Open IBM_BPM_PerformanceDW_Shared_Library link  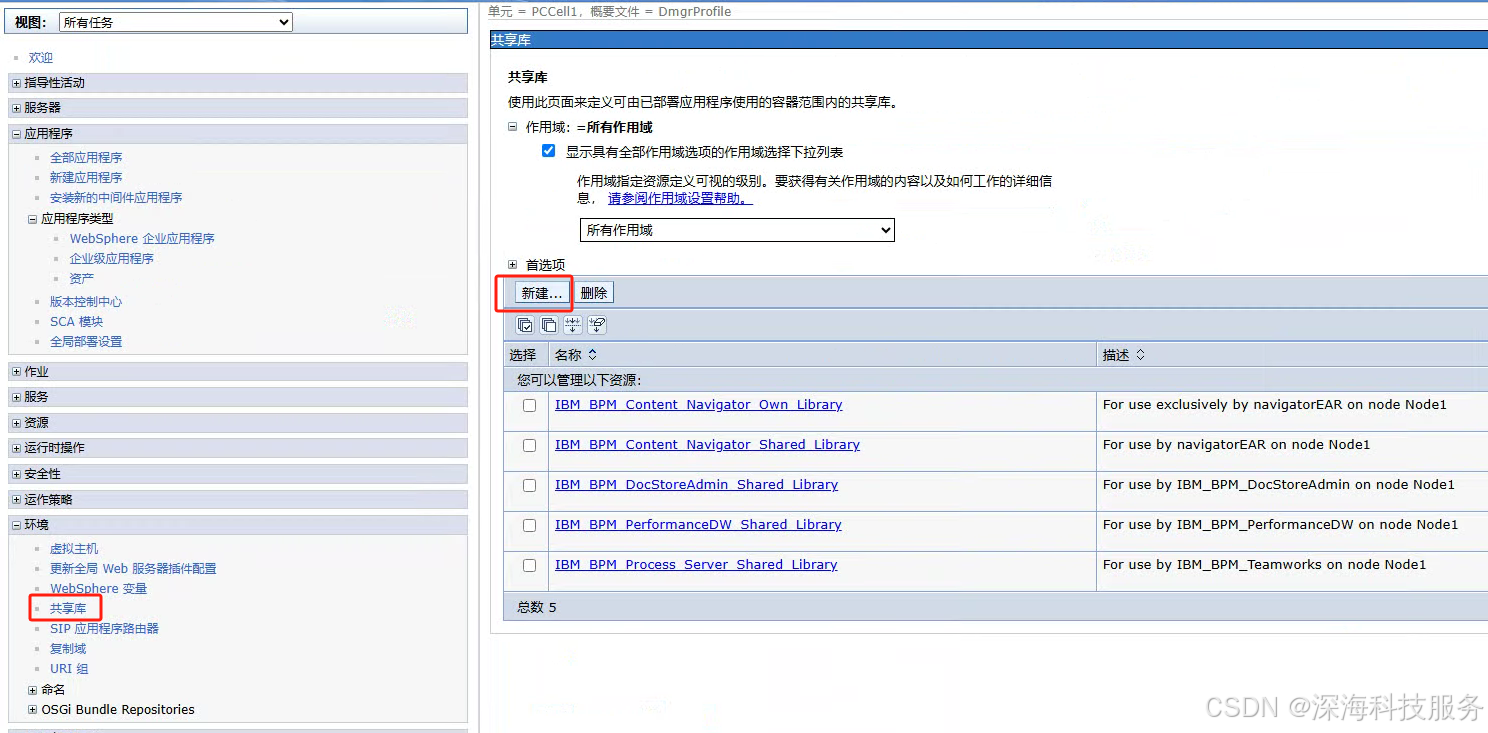click(698, 525)
